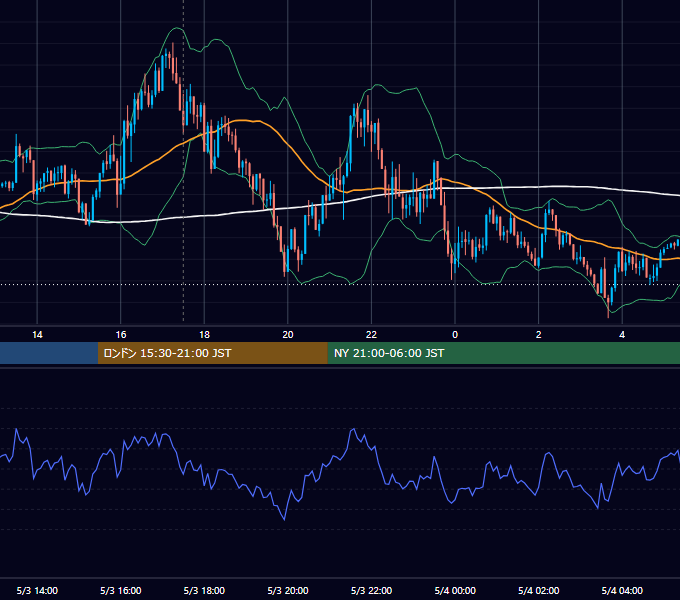Click the ロンドン 15:30-21:00 JST session bar
This screenshot has width=680, height=600.
(x=212, y=353)
